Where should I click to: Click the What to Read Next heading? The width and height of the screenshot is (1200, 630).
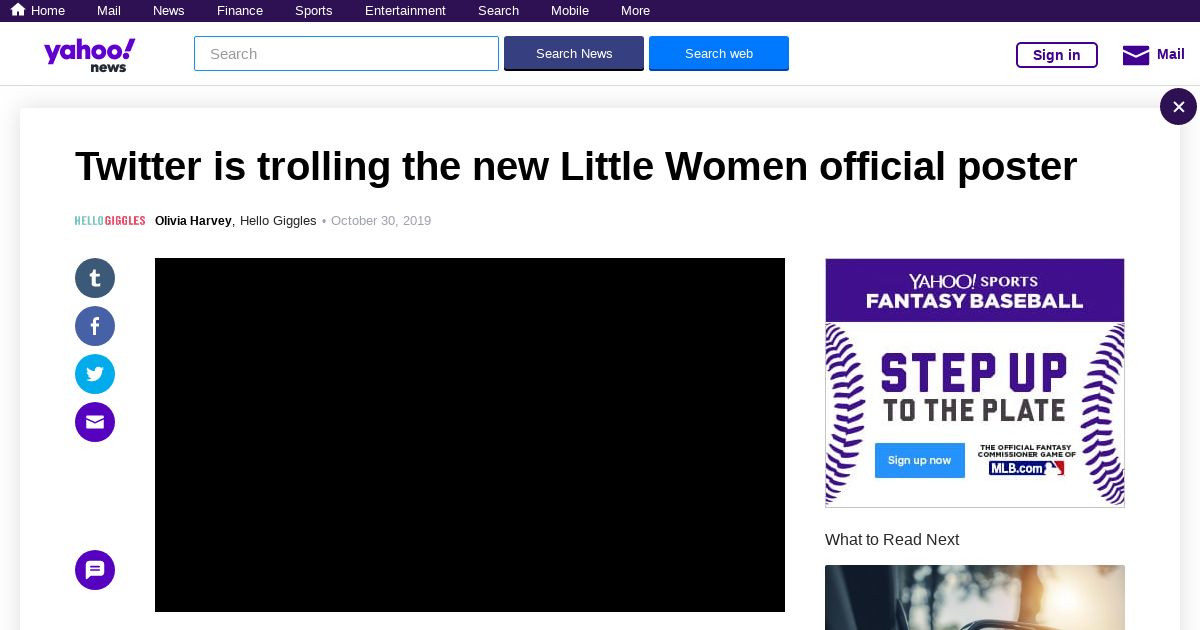pos(892,540)
